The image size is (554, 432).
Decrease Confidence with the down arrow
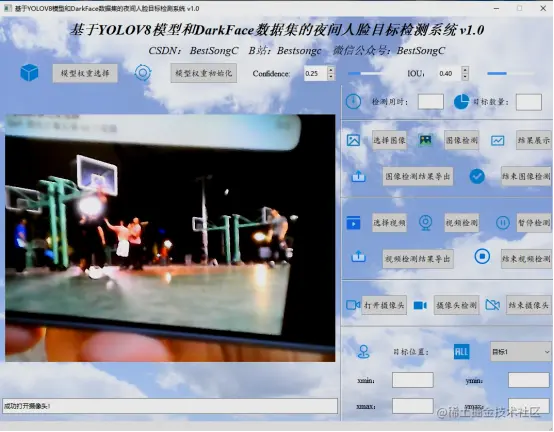point(331,77)
